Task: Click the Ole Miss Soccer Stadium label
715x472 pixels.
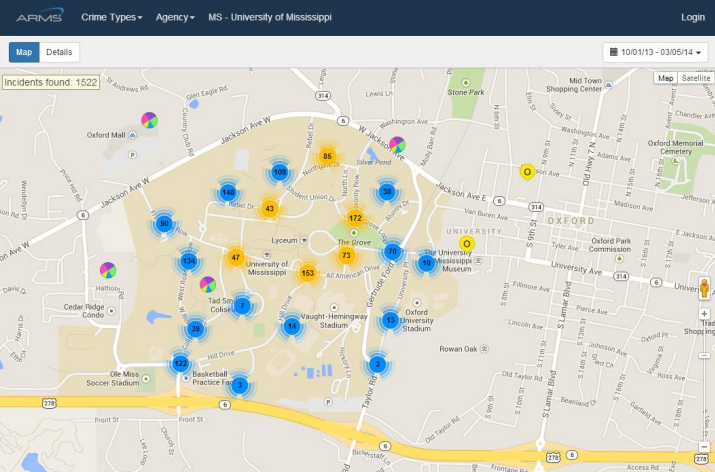Action: 113,379
